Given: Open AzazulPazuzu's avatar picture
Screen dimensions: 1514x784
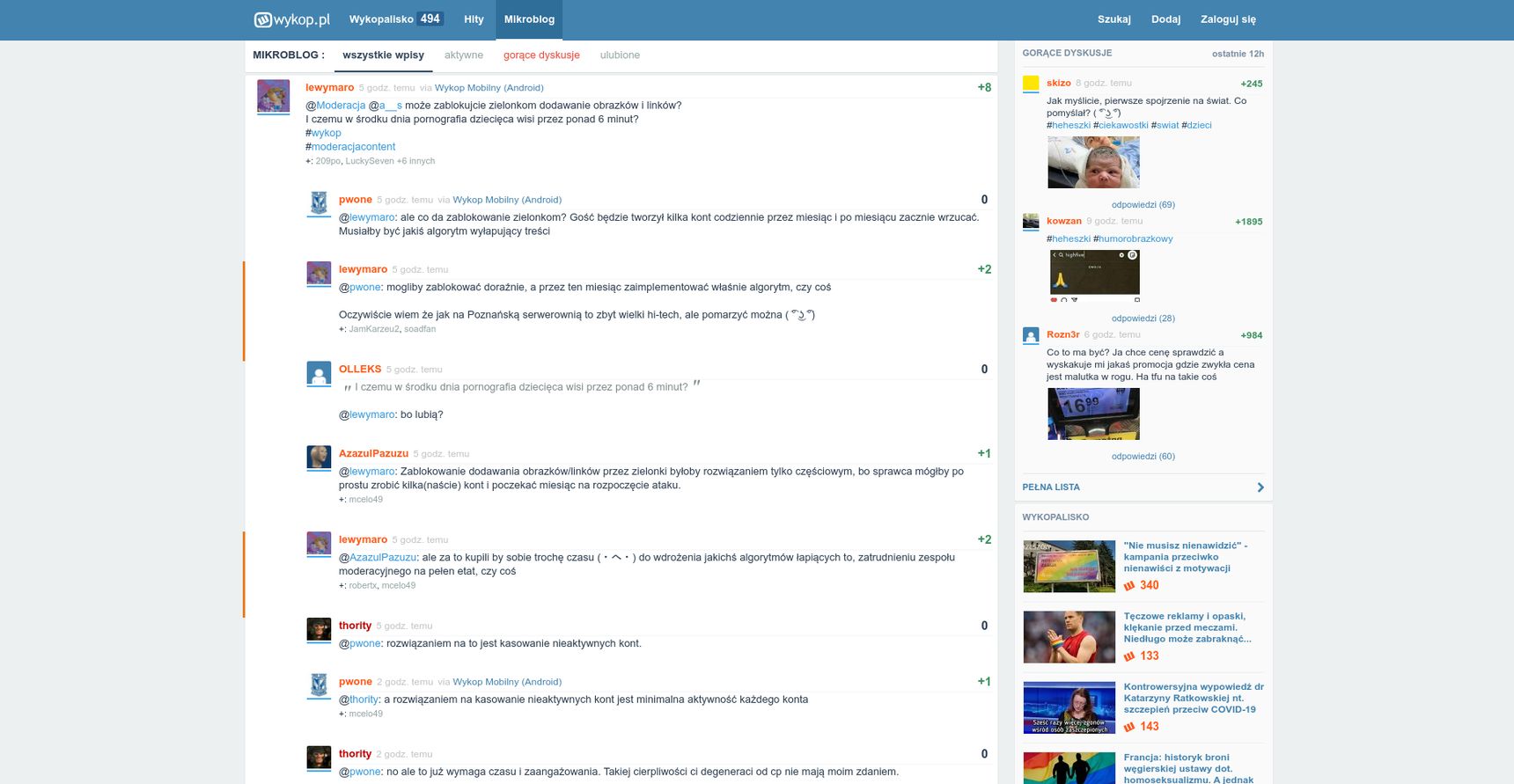Looking at the screenshot, I should (319, 457).
